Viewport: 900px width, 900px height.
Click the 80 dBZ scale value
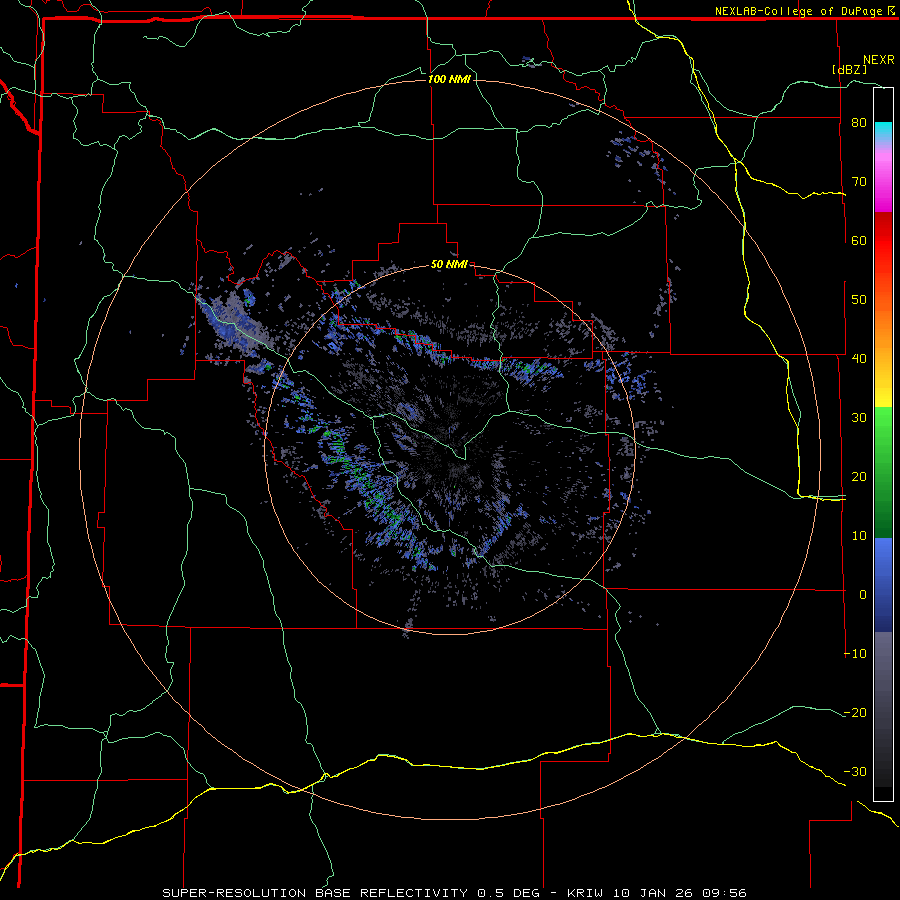pos(859,123)
